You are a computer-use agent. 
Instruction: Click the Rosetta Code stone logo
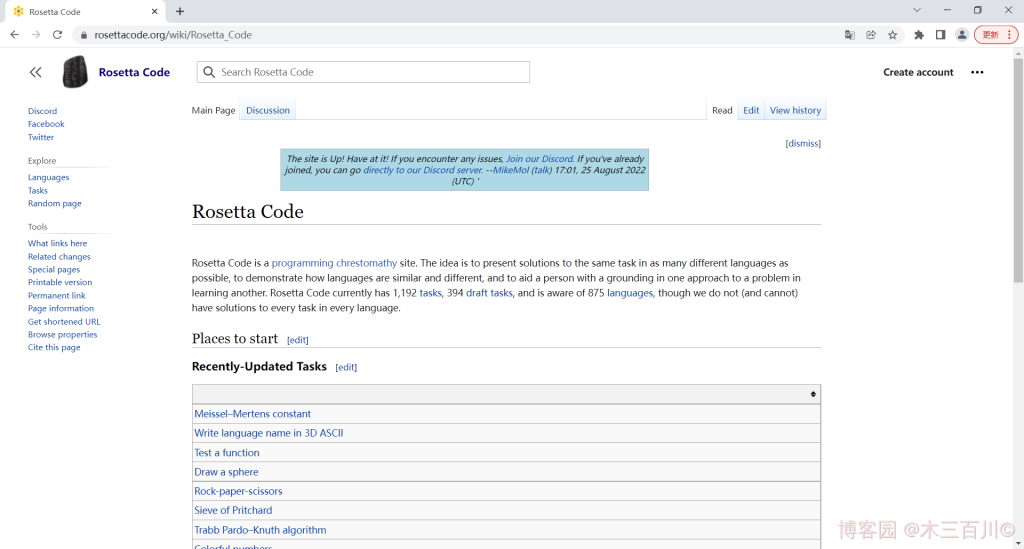click(x=75, y=72)
